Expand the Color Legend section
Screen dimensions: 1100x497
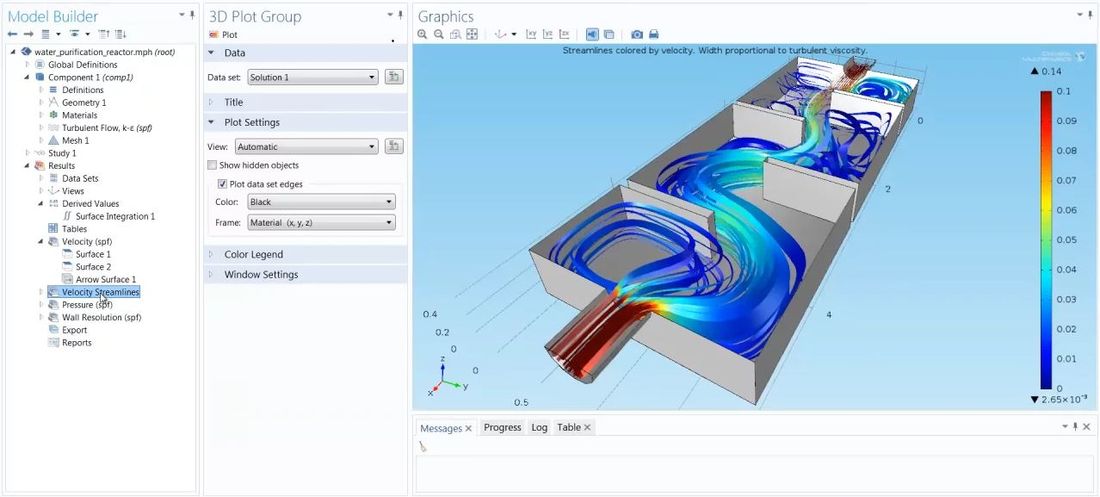click(210, 255)
